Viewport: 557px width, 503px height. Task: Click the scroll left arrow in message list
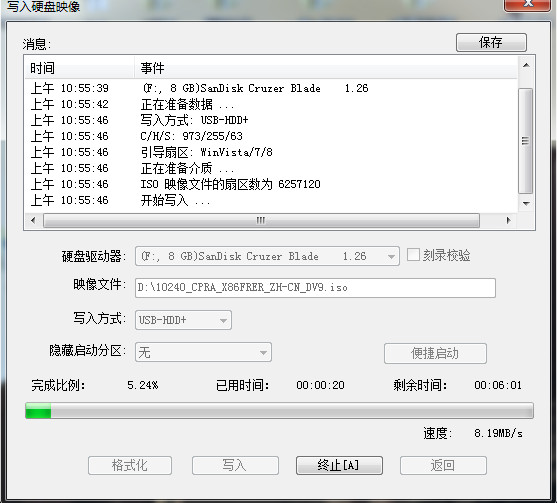pyautogui.click(x=33, y=220)
